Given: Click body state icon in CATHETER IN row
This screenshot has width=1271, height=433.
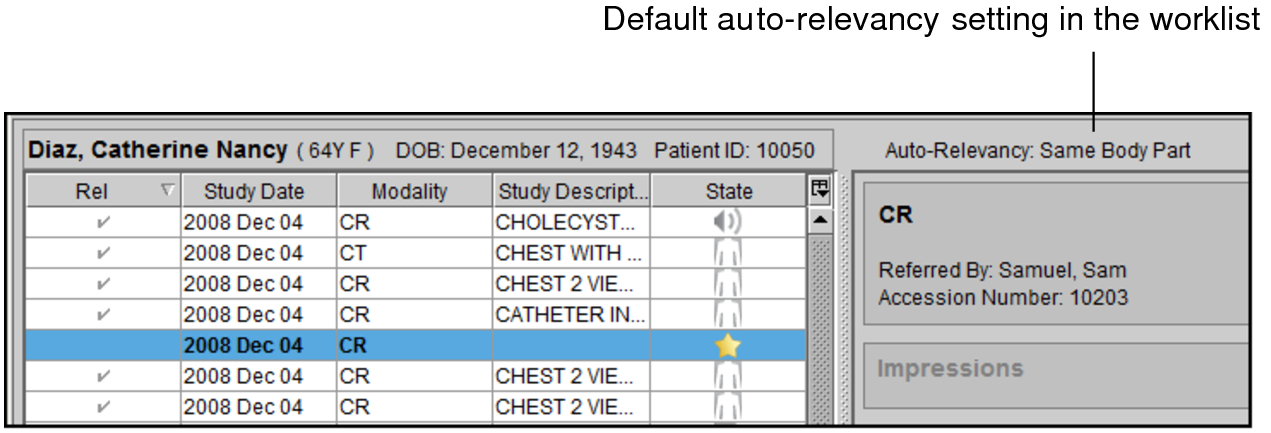Looking at the screenshot, I should 728,315.
